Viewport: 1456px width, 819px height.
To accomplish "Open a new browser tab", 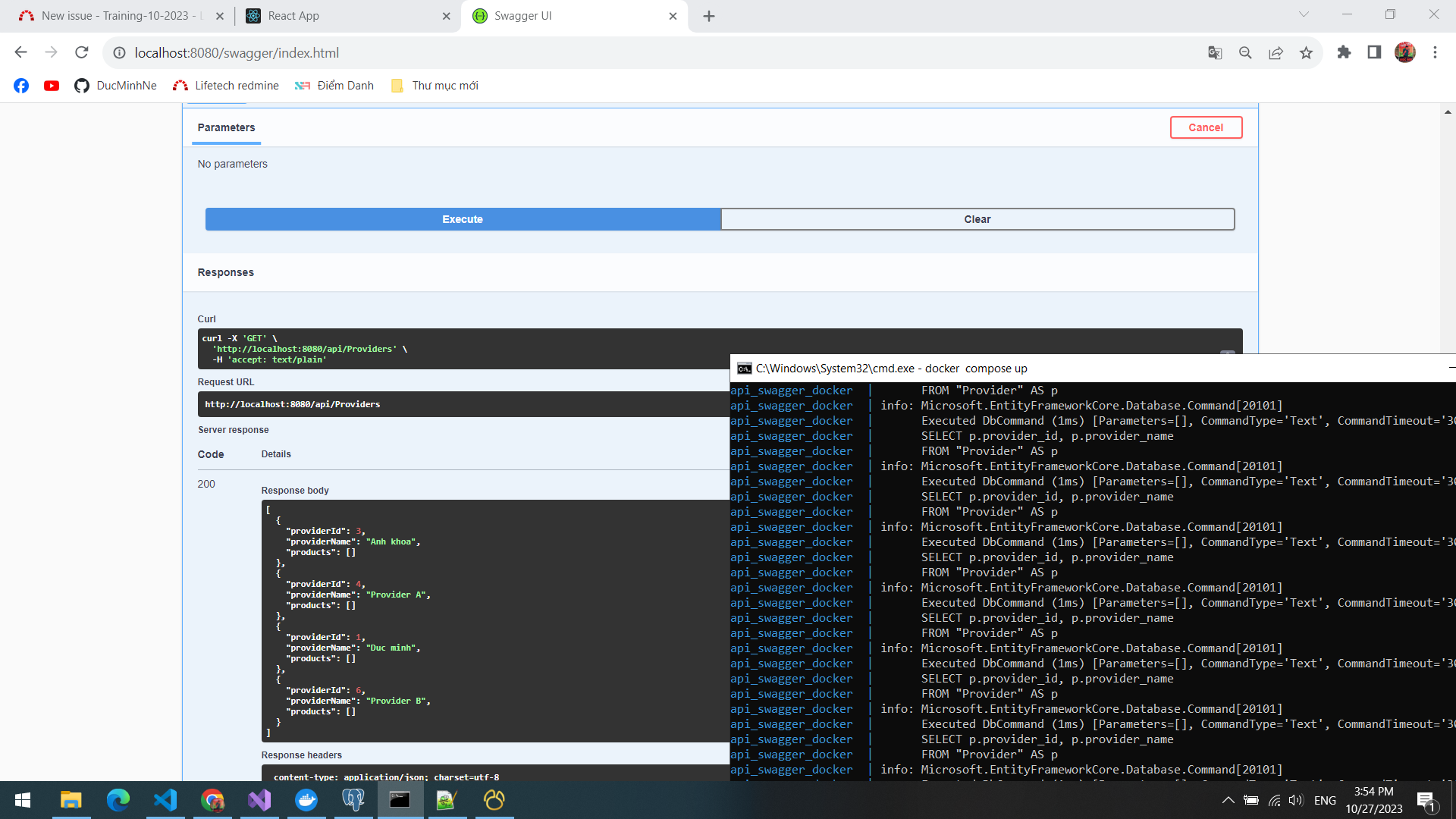I will pos(709,16).
